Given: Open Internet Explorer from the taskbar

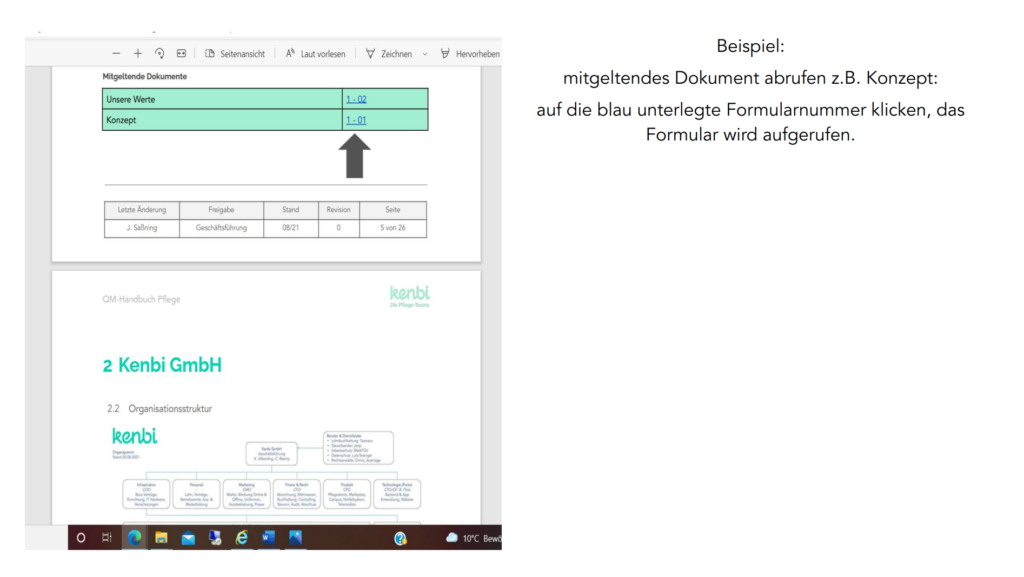Looking at the screenshot, I should [x=242, y=538].
